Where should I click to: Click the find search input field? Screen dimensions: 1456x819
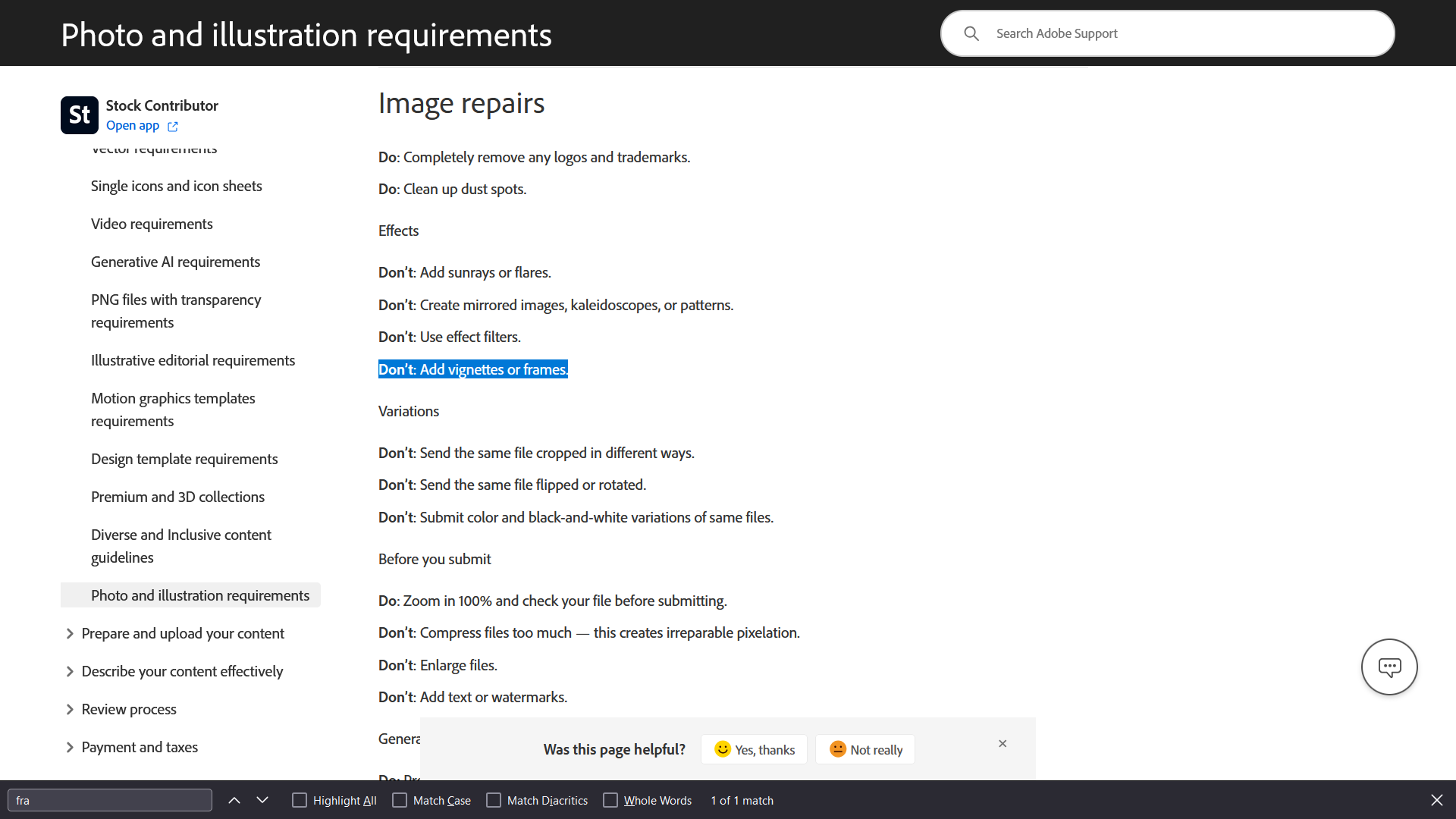coord(109,800)
